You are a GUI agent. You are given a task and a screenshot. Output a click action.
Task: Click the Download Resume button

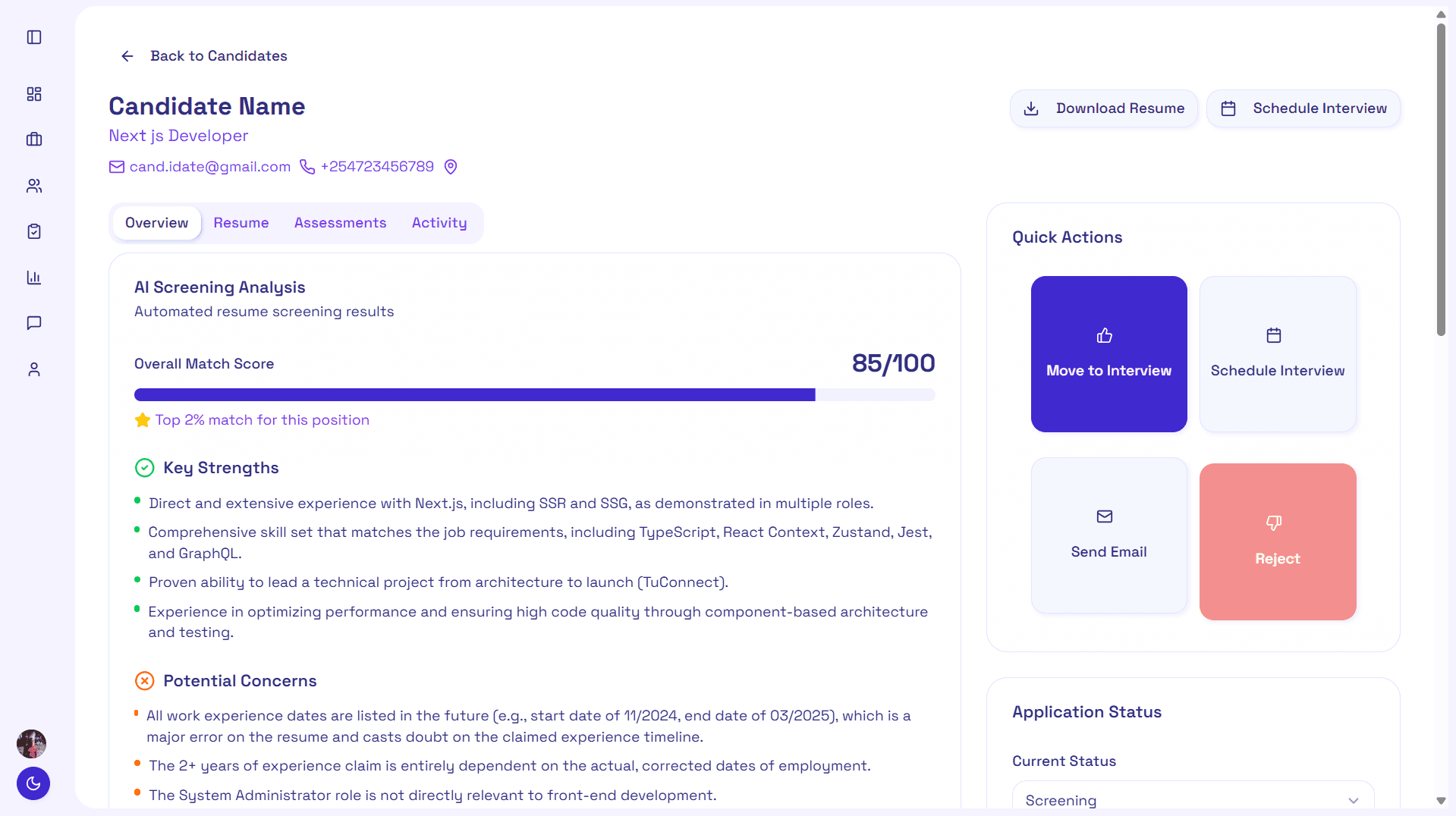click(1104, 108)
